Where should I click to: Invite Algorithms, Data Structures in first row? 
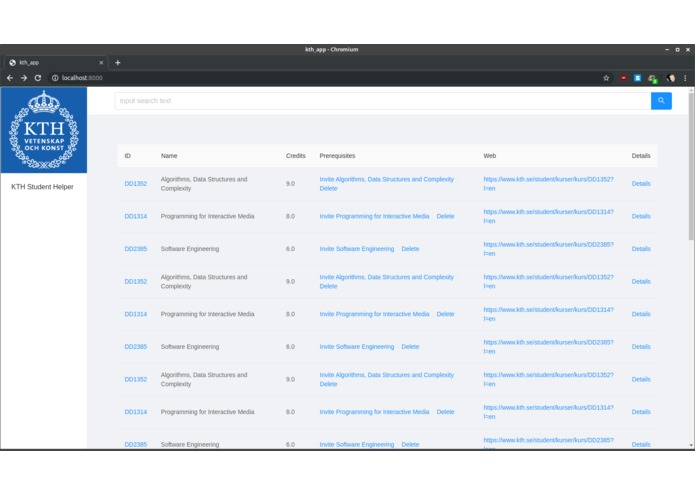coord(387,179)
